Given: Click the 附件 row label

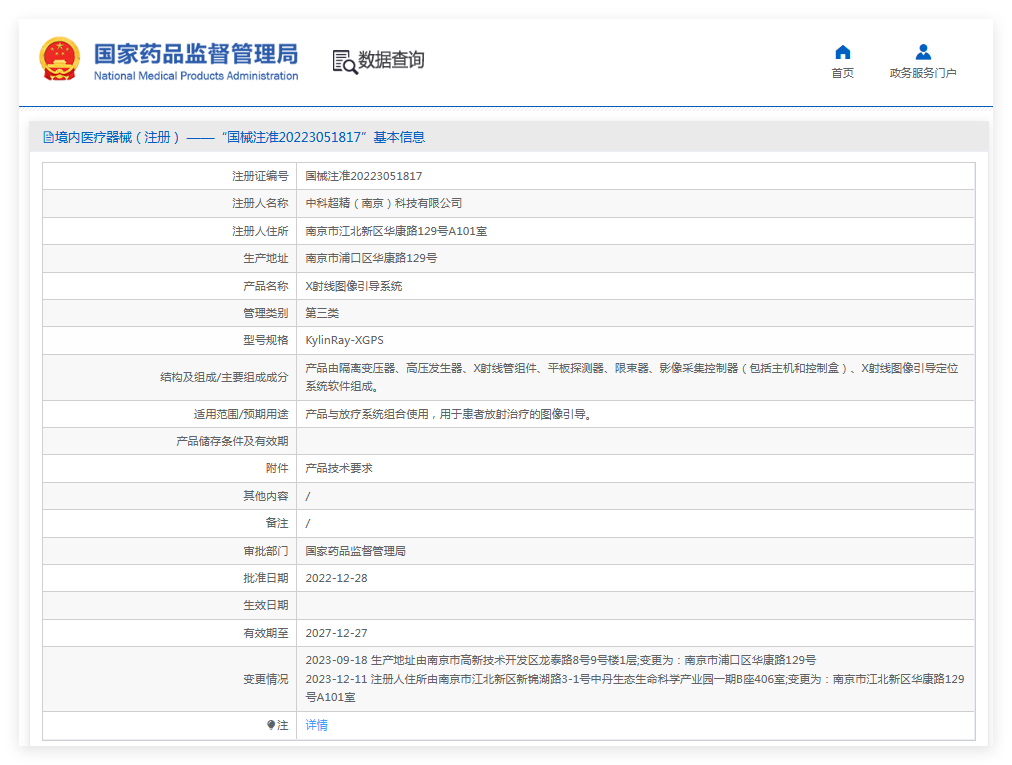Looking at the screenshot, I should (x=277, y=469).
